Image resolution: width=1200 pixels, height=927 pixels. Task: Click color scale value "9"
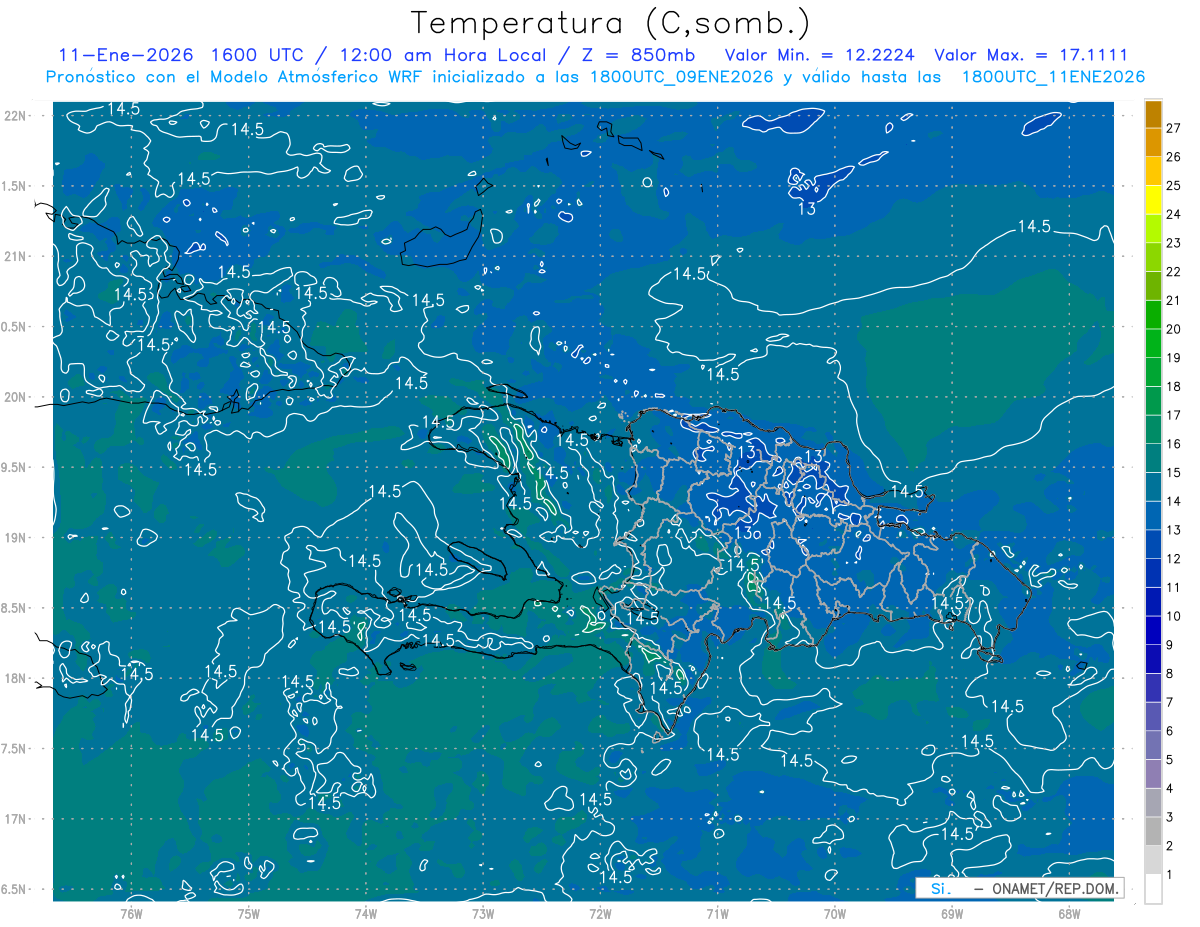(1170, 645)
